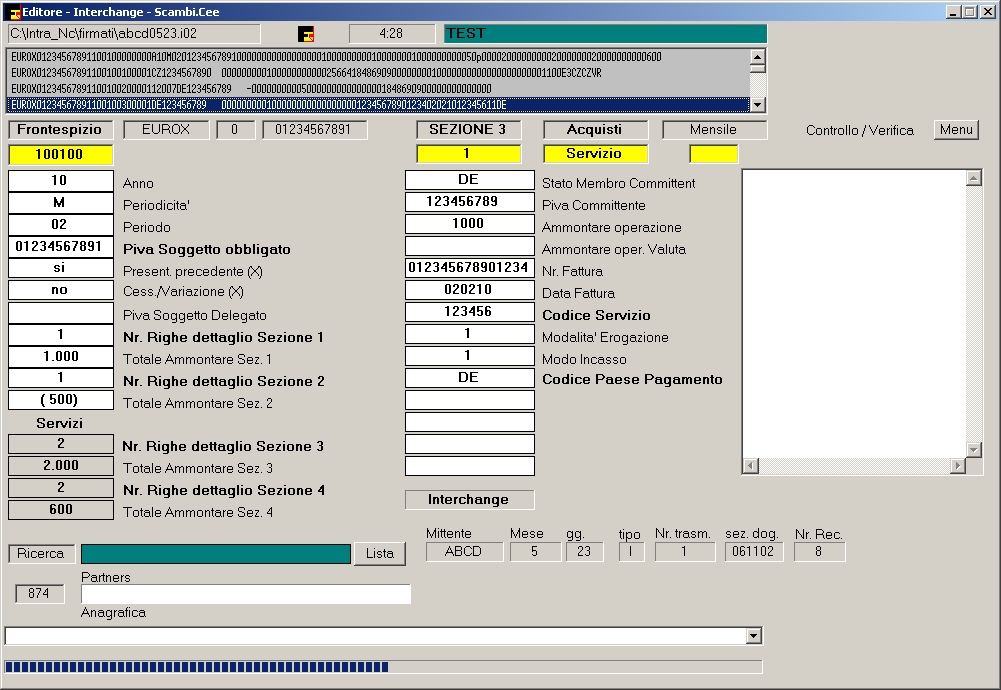Viewport: 1001px width, 690px height.
Task: Click the Nr. Rec. field 8
Action: tap(819, 551)
